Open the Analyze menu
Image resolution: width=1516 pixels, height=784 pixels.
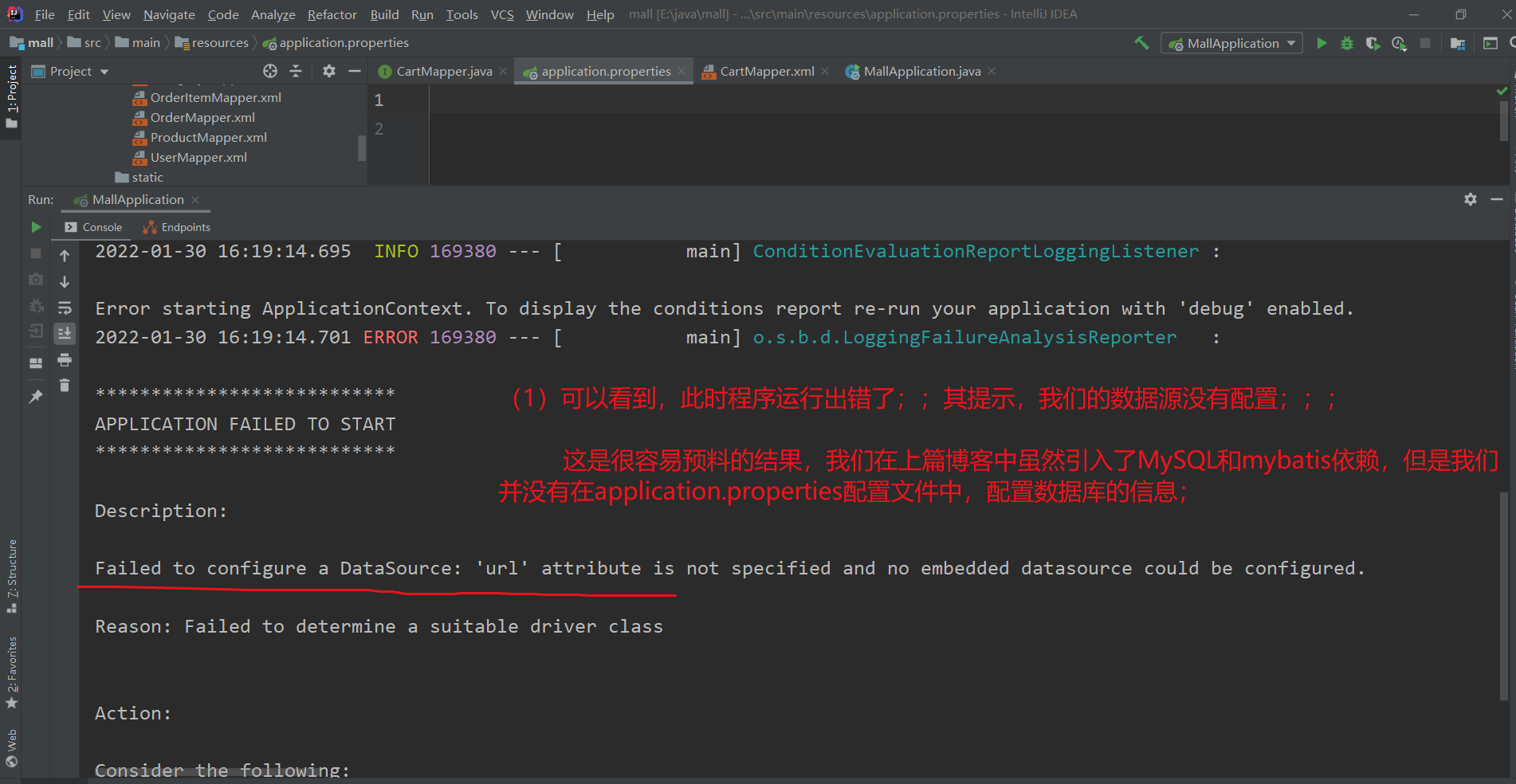tap(273, 14)
